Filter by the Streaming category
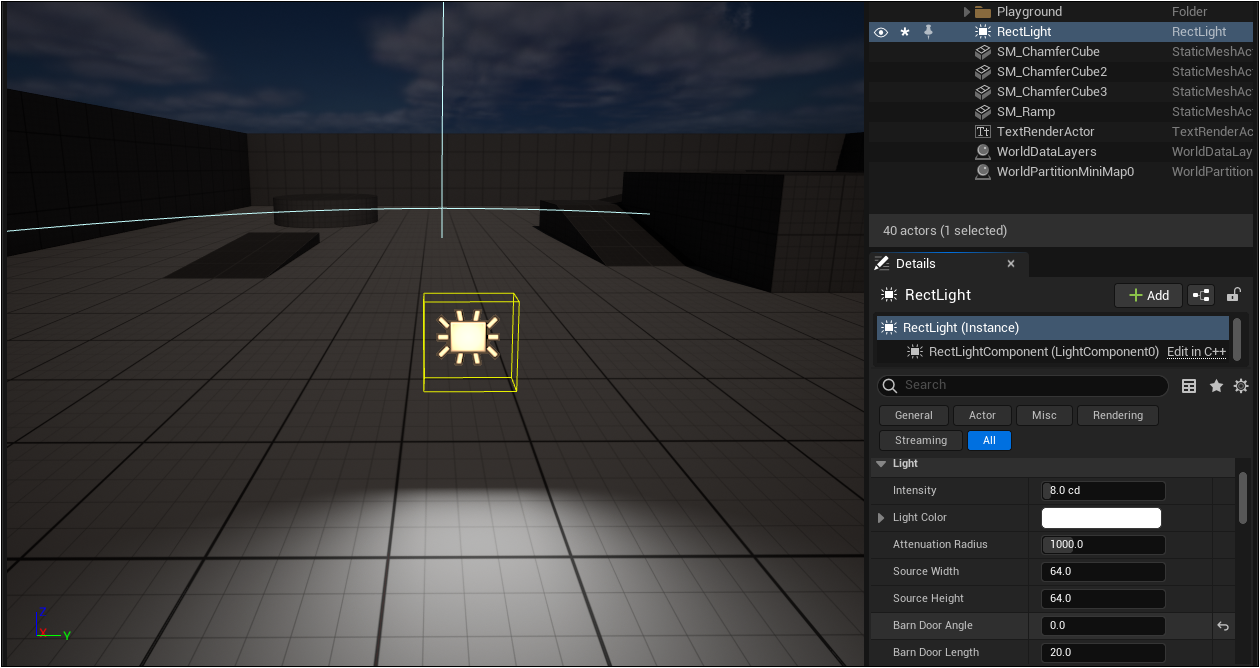This screenshot has width=1260, height=668. 921,440
